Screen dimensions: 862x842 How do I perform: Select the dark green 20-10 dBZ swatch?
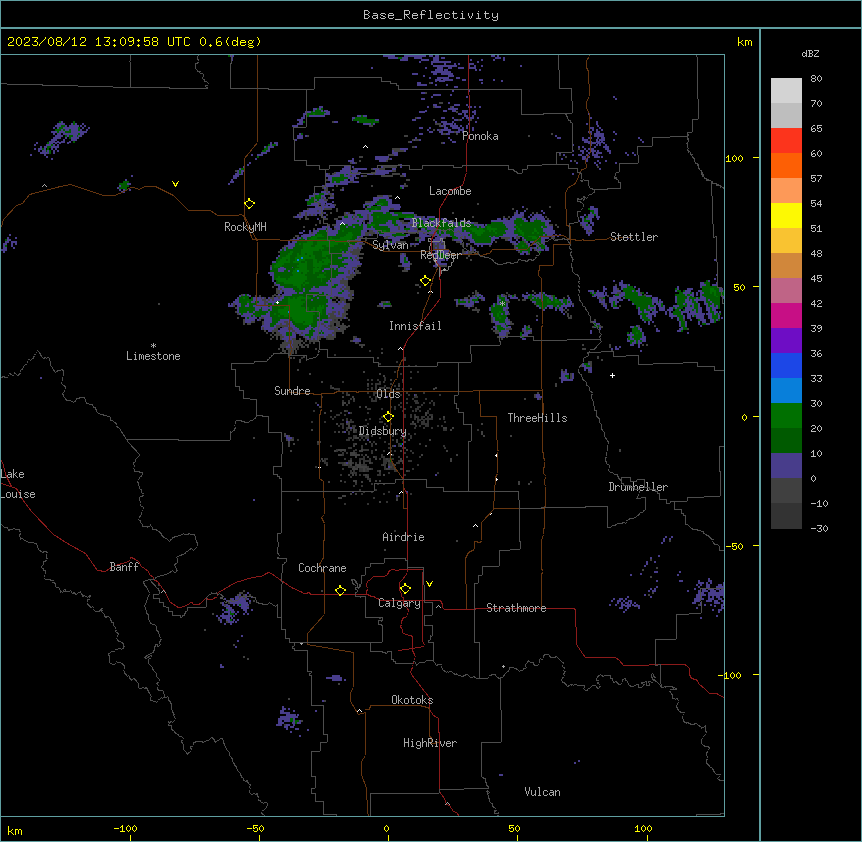tap(786, 441)
